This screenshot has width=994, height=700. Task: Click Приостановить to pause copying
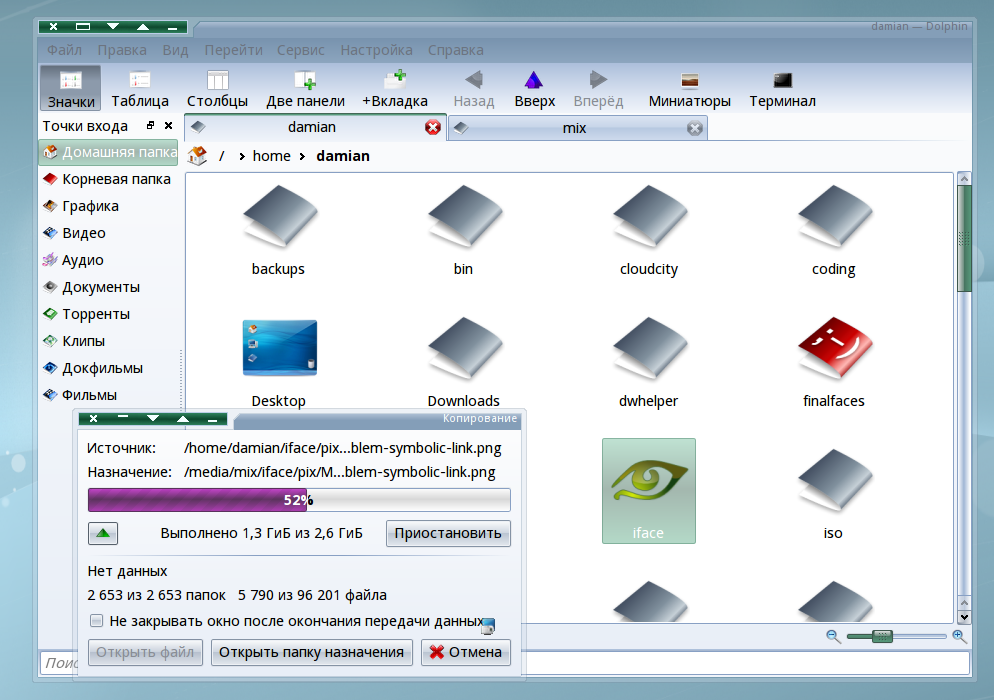point(448,533)
